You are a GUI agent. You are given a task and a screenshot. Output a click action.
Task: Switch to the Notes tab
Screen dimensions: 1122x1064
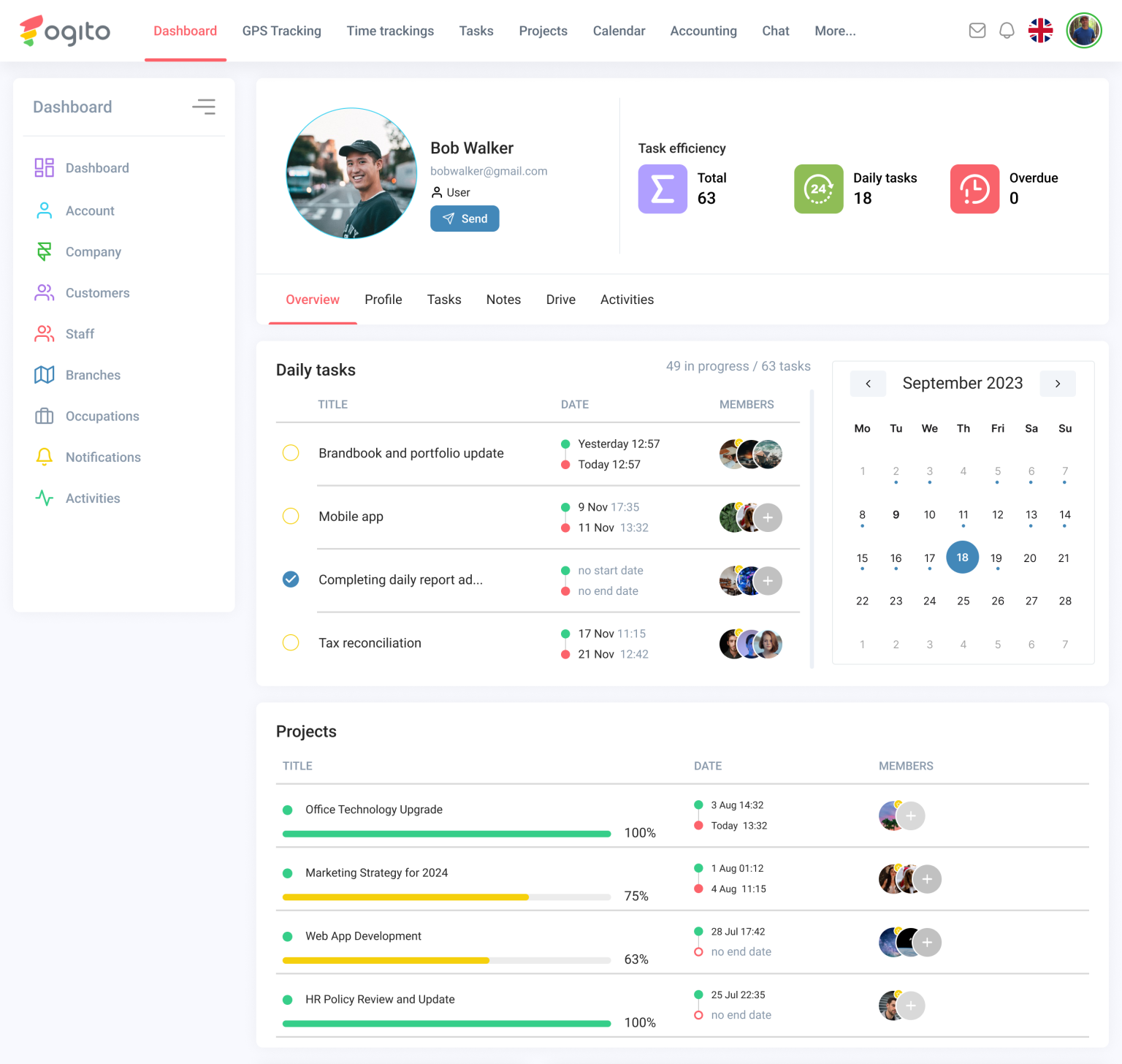point(503,300)
